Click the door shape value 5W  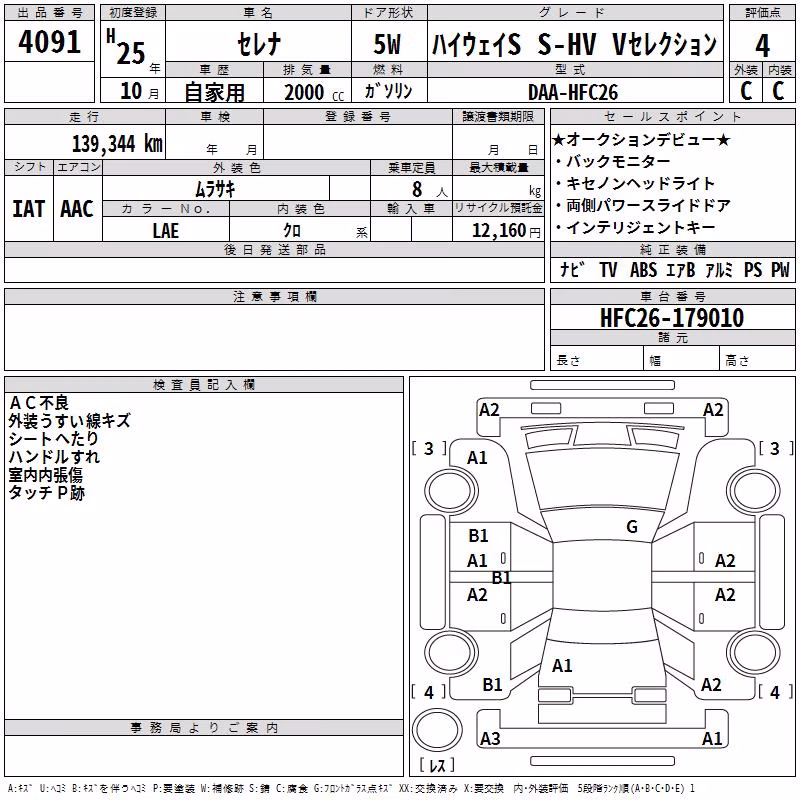(387, 44)
